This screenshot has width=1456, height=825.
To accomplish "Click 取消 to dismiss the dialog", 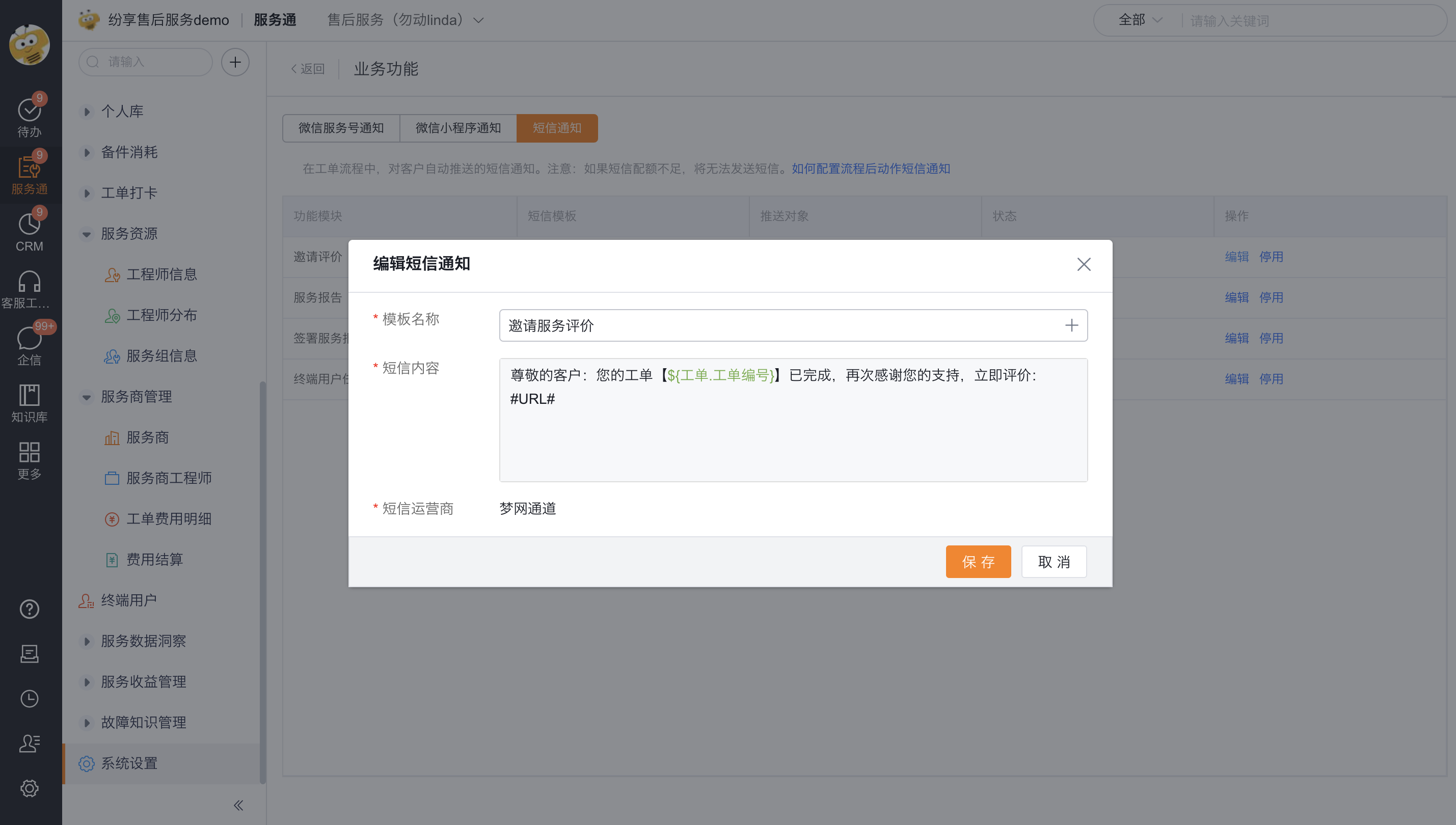I will coord(1055,561).
